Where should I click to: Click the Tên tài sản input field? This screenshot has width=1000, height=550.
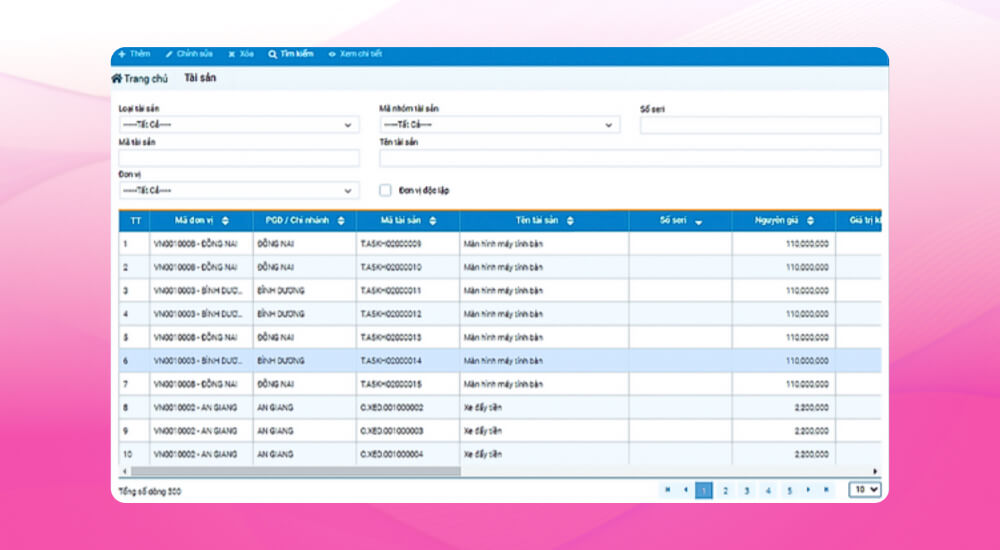pos(630,158)
